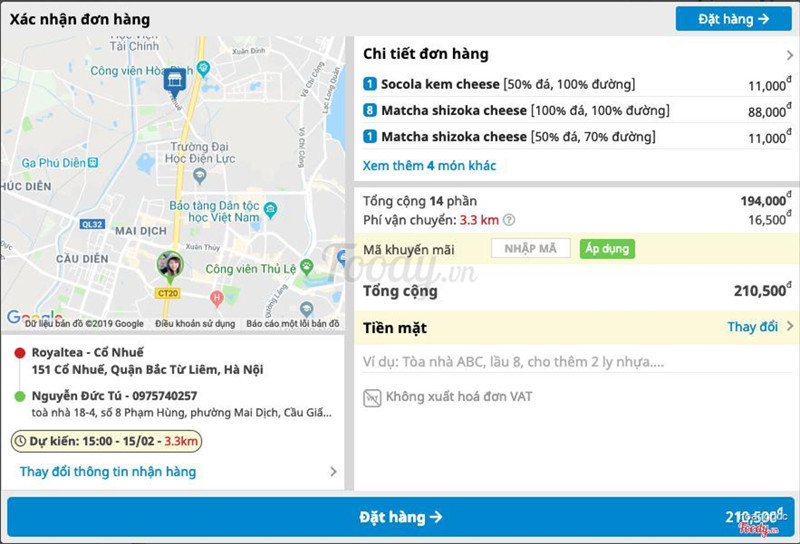This screenshot has width=800, height=544.
Task: Expand the Chi tiết đơn hàng chevron
Action: [789, 55]
